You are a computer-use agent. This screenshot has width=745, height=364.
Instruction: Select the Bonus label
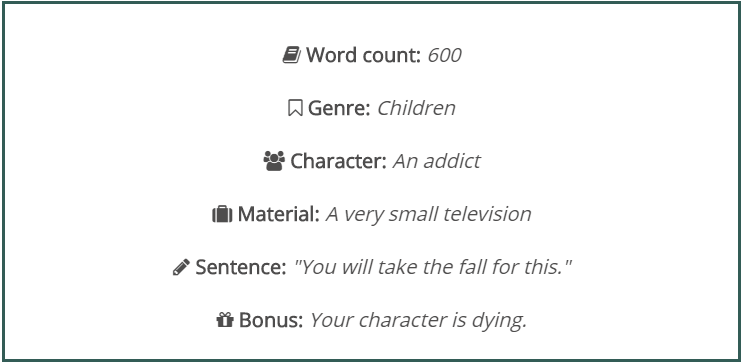pos(271,320)
